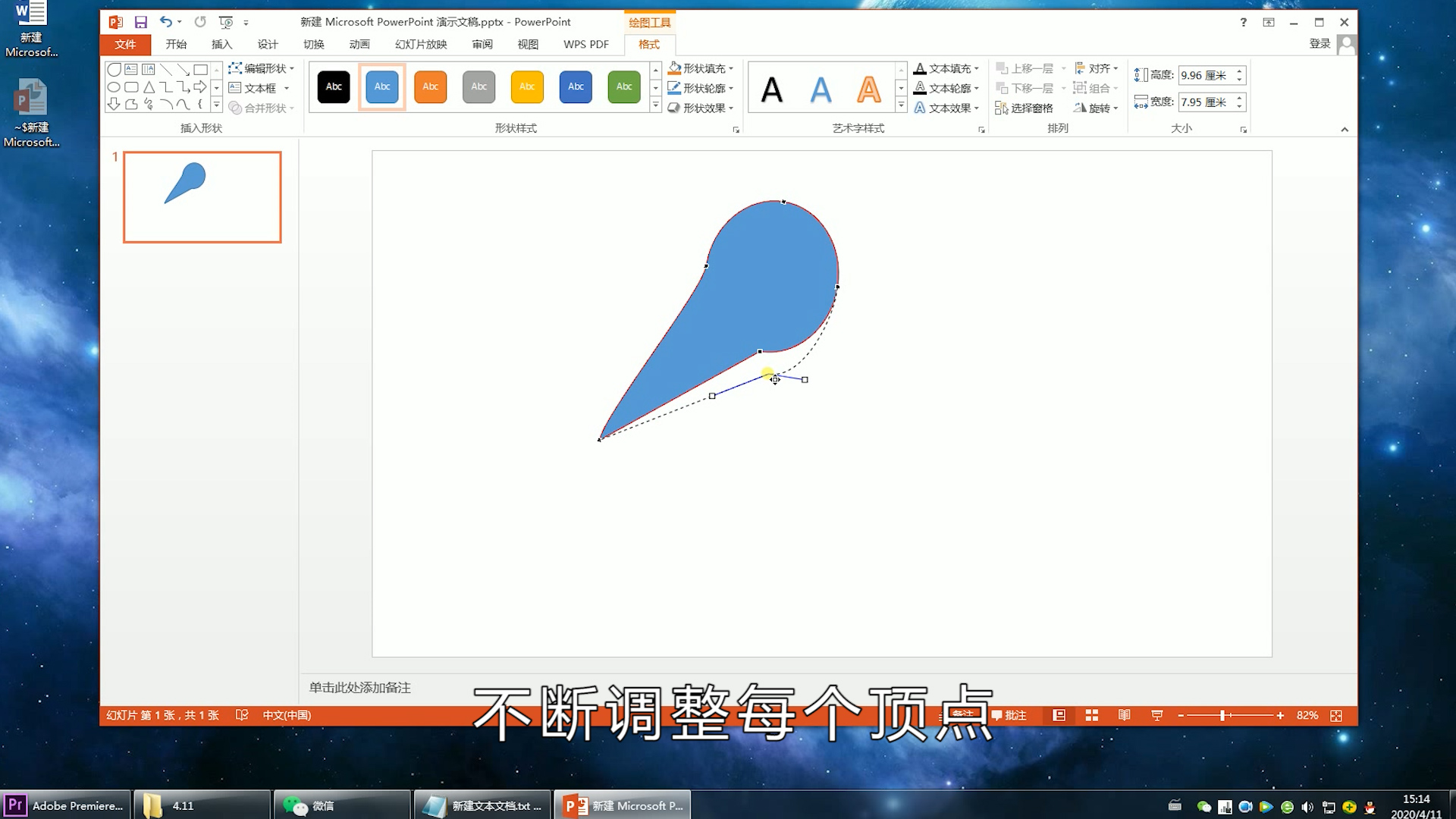The width and height of the screenshot is (1456, 819).
Task: Toggle spell check icon in status bar
Action: coord(242,715)
